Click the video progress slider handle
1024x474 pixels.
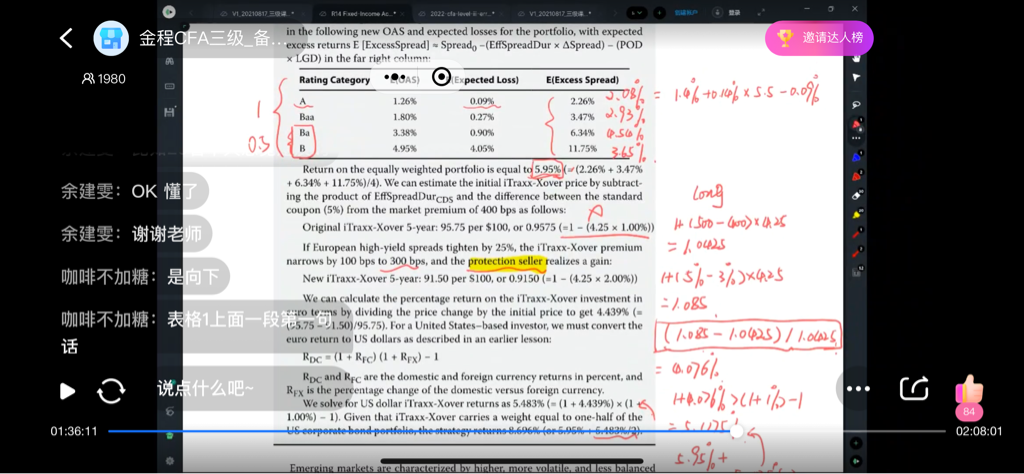click(737, 432)
